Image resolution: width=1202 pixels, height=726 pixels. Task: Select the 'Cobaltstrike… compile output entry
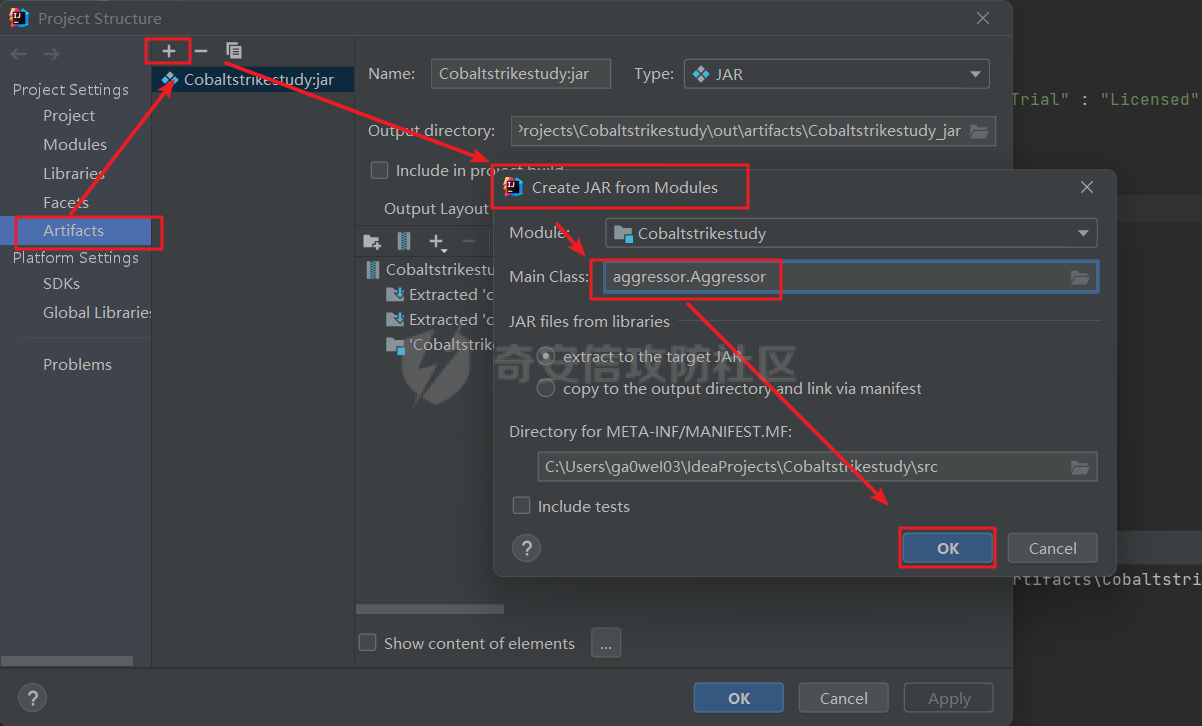click(440, 345)
